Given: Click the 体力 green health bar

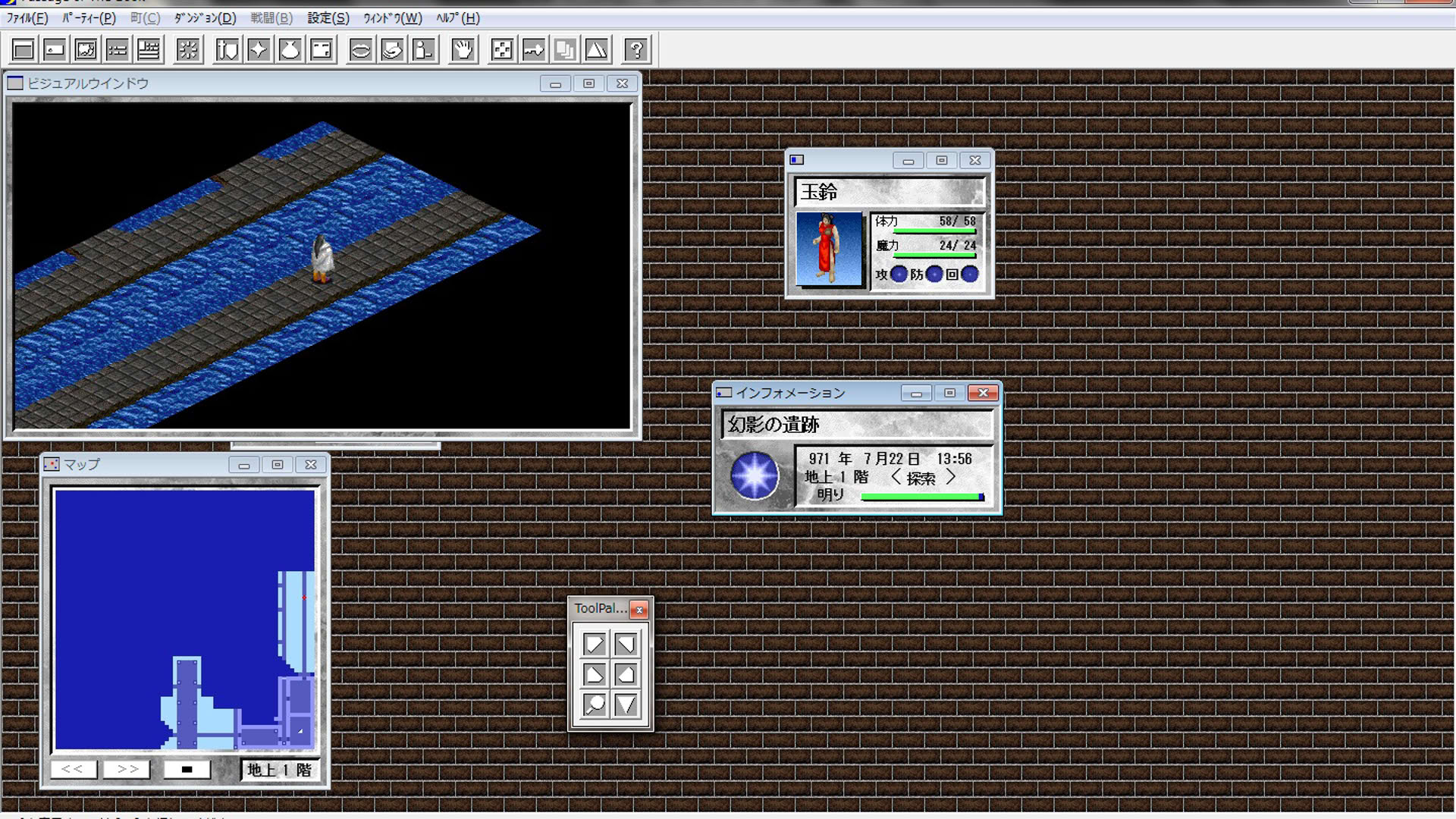Looking at the screenshot, I should coord(936,231).
